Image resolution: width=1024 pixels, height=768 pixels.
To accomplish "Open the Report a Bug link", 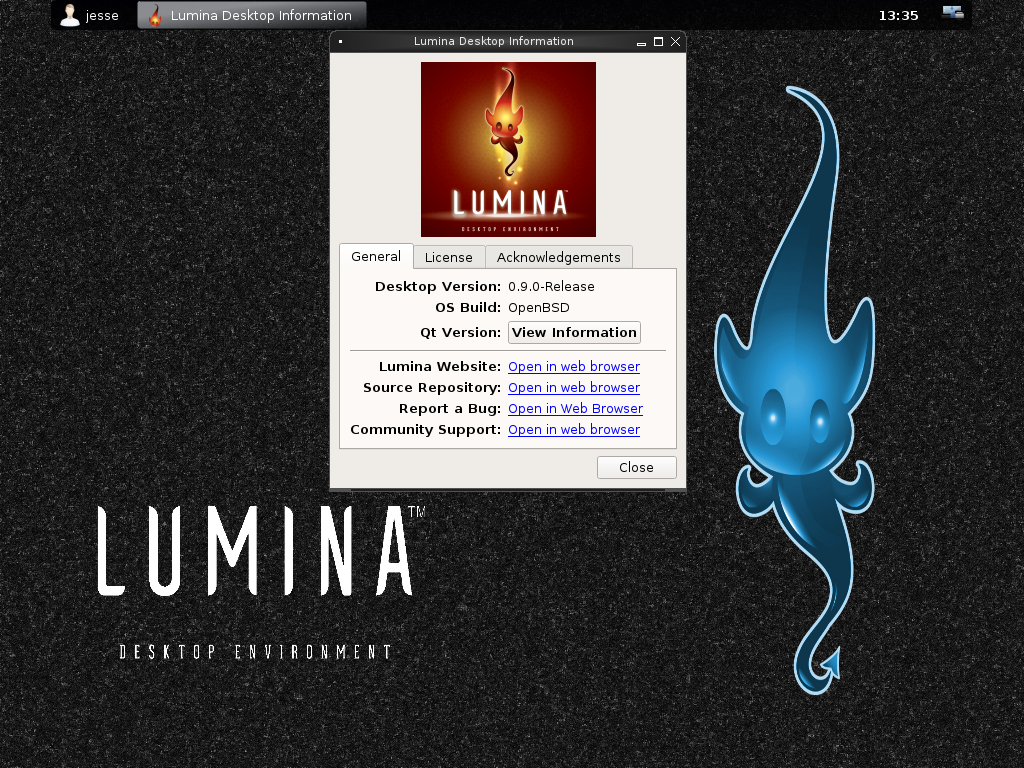I will (575, 408).
